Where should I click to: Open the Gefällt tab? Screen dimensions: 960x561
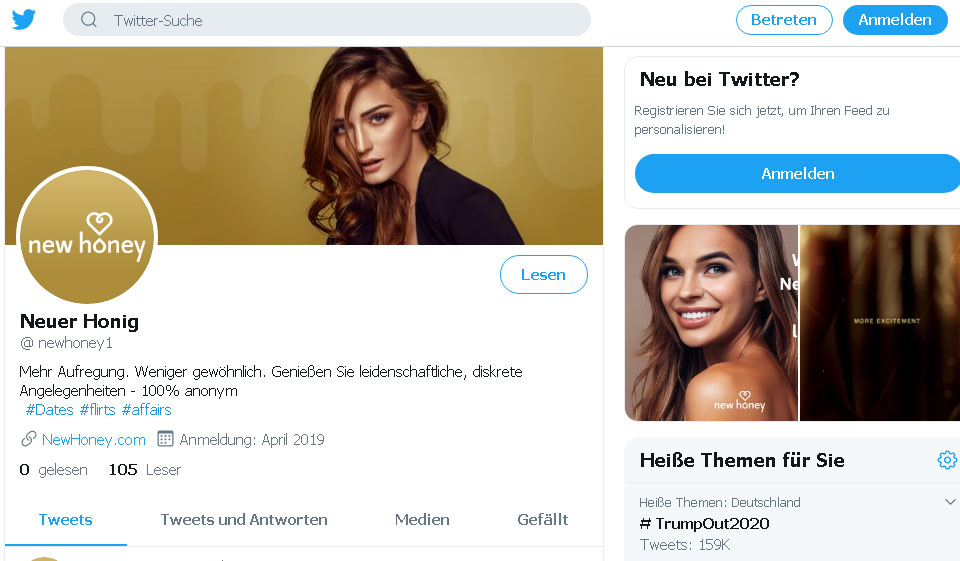point(542,519)
